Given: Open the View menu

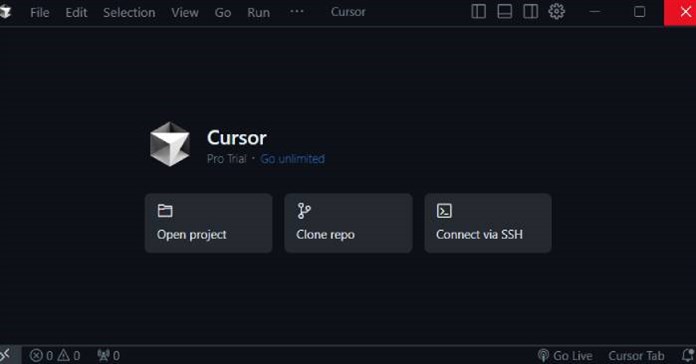Looking at the screenshot, I should [185, 12].
